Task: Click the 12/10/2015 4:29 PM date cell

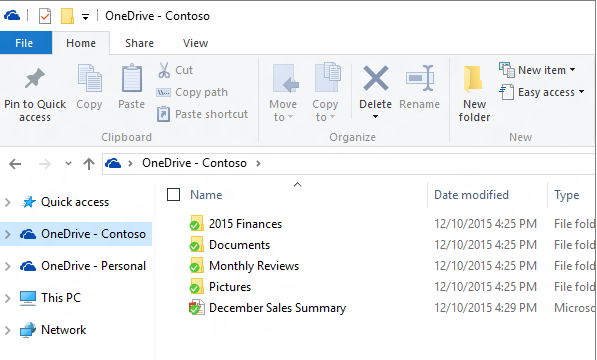Action: click(x=485, y=307)
